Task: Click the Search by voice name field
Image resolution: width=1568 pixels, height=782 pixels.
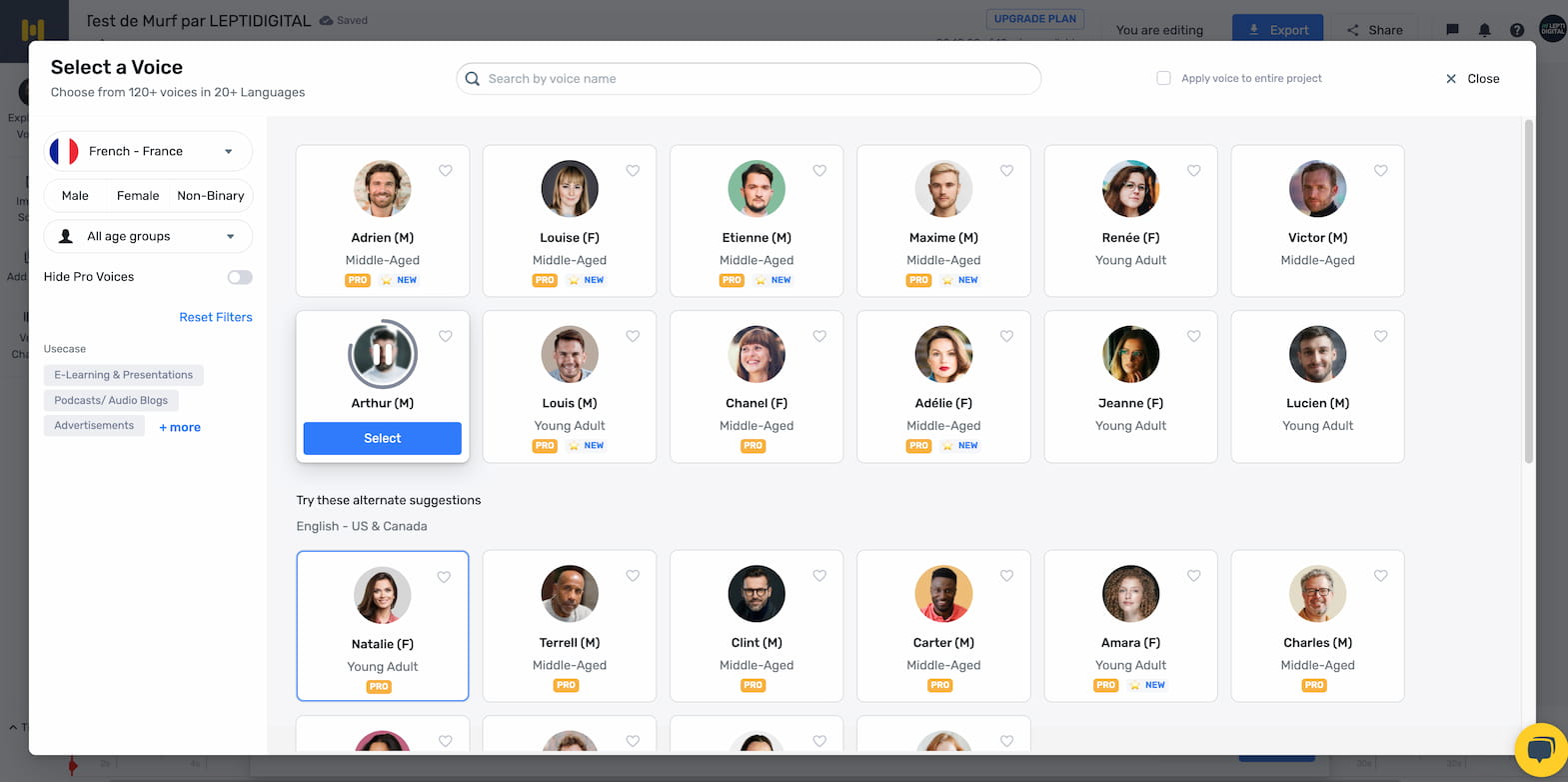Action: (x=749, y=79)
